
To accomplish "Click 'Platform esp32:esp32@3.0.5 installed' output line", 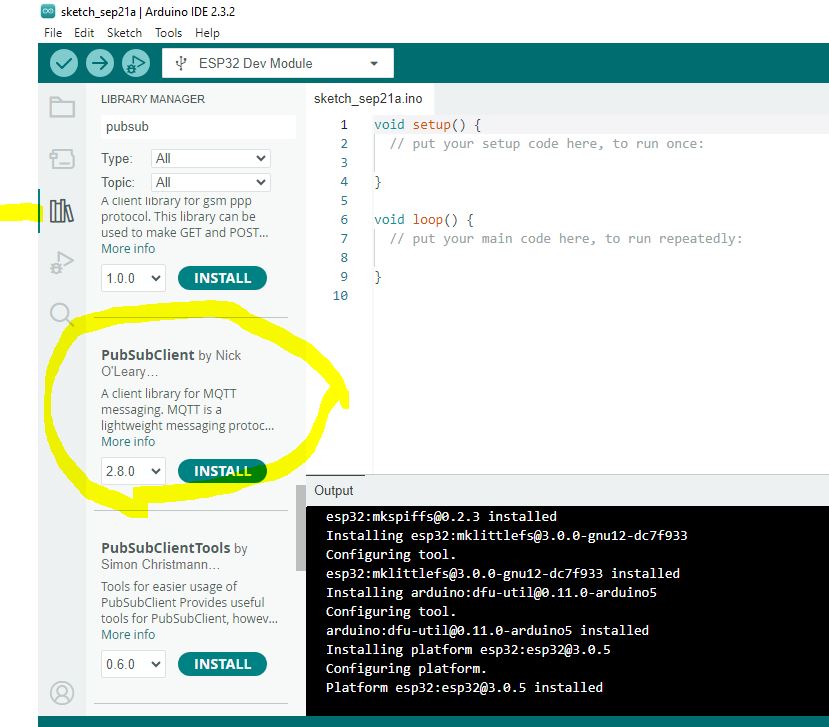I will [464, 687].
